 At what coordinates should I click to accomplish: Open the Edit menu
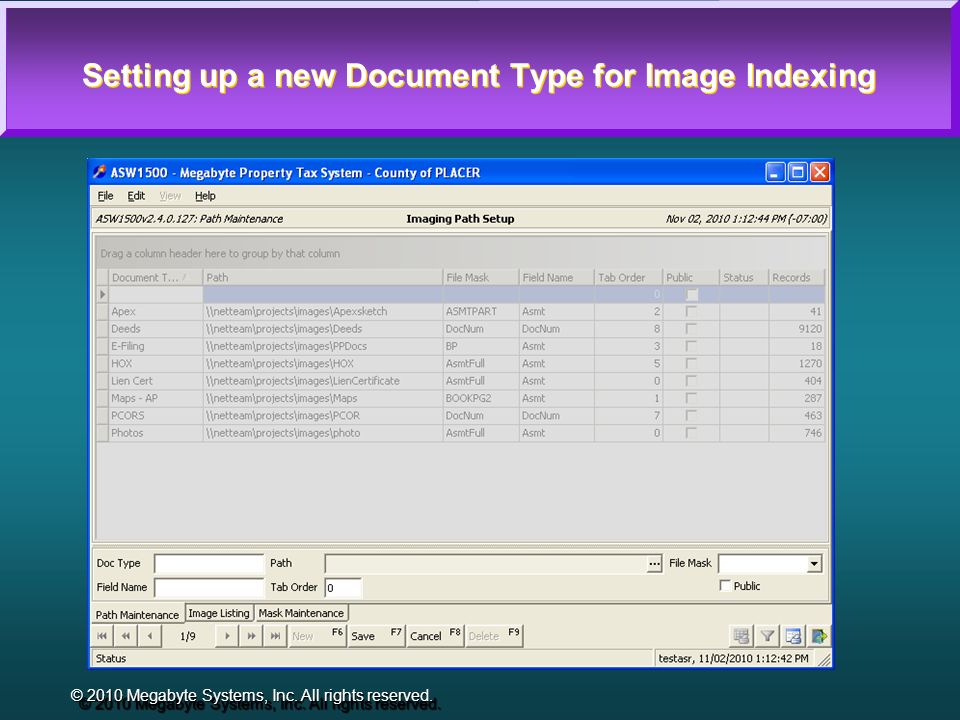136,196
